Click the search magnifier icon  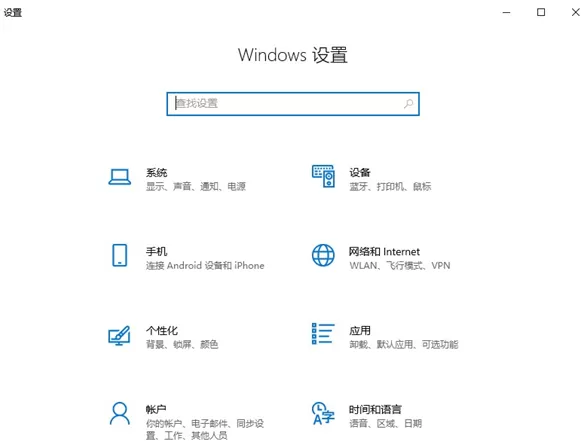409,104
